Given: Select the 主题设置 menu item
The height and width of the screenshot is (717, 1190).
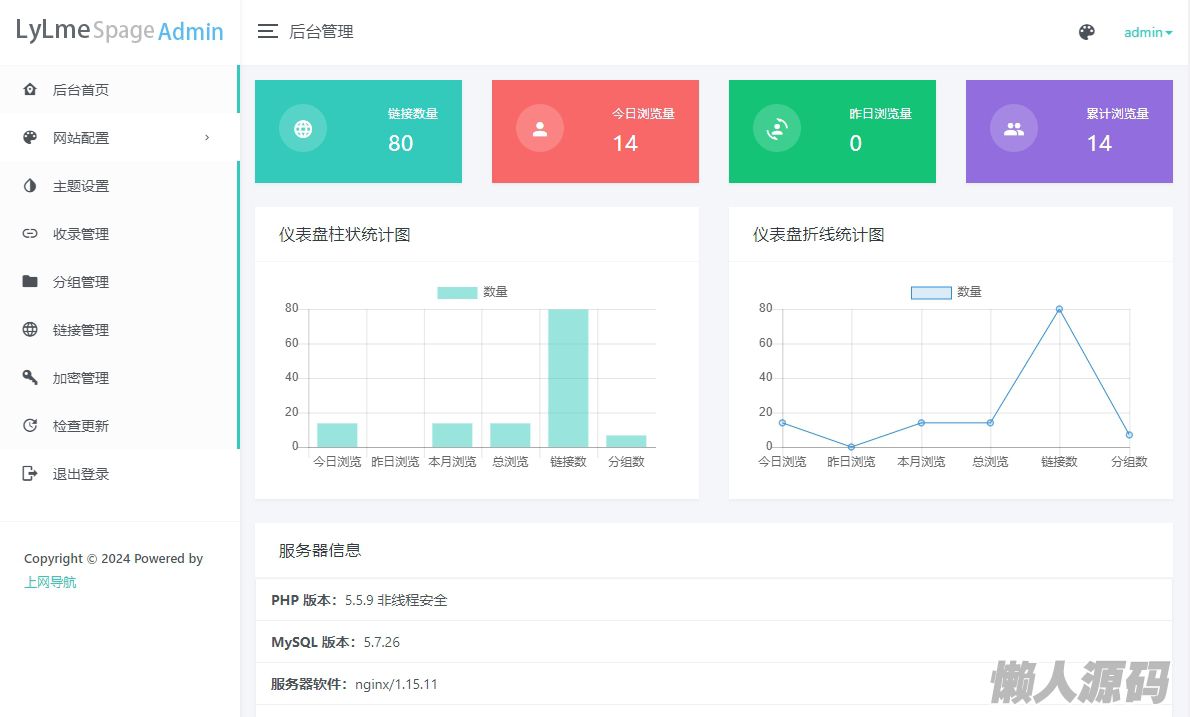Looking at the screenshot, I should 81,186.
